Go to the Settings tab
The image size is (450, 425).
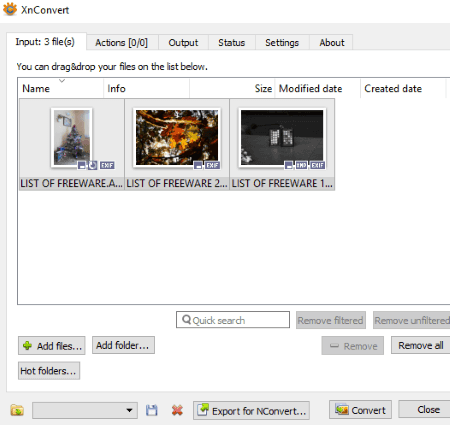[x=282, y=43]
